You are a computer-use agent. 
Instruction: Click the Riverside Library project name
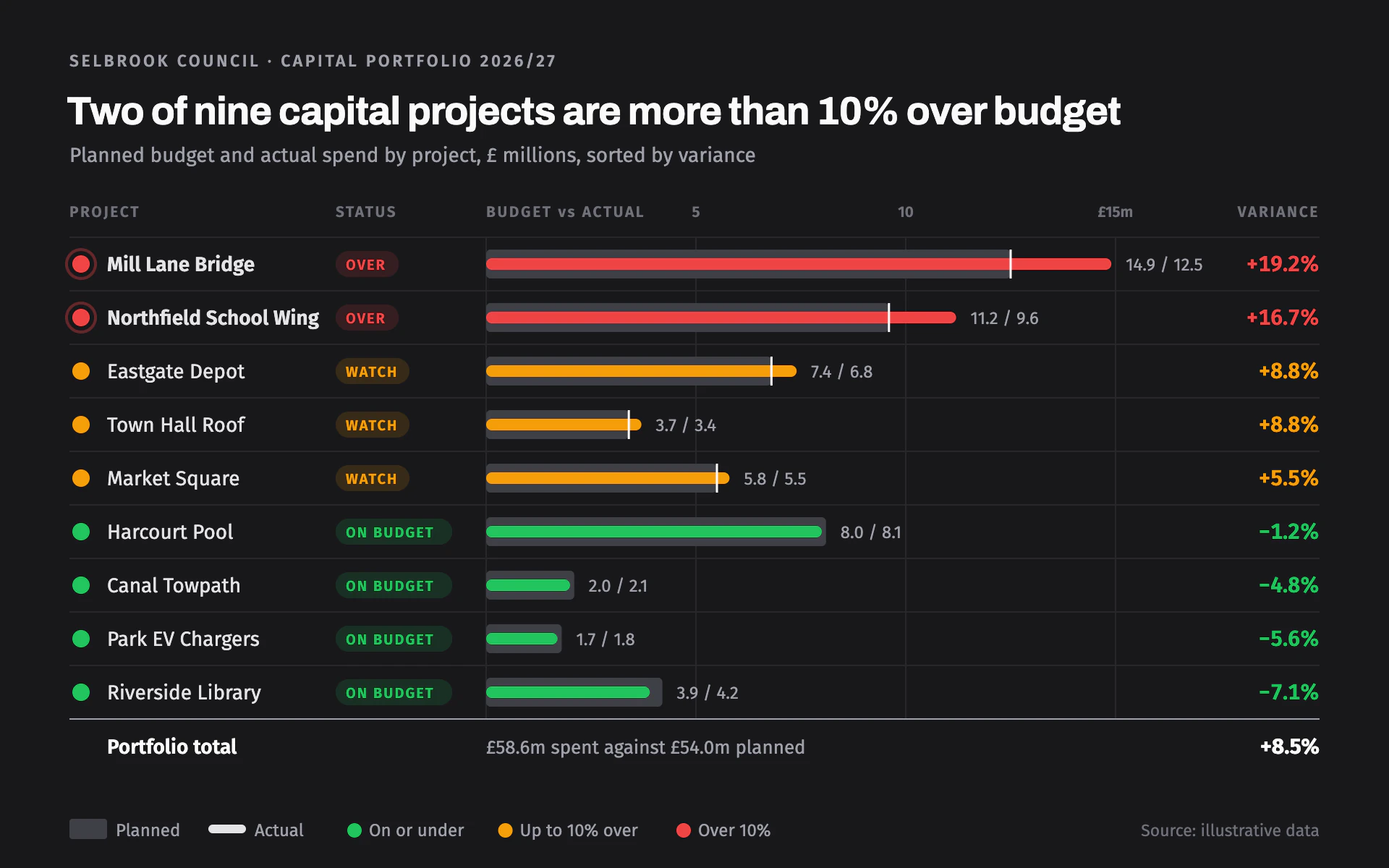pos(184,692)
